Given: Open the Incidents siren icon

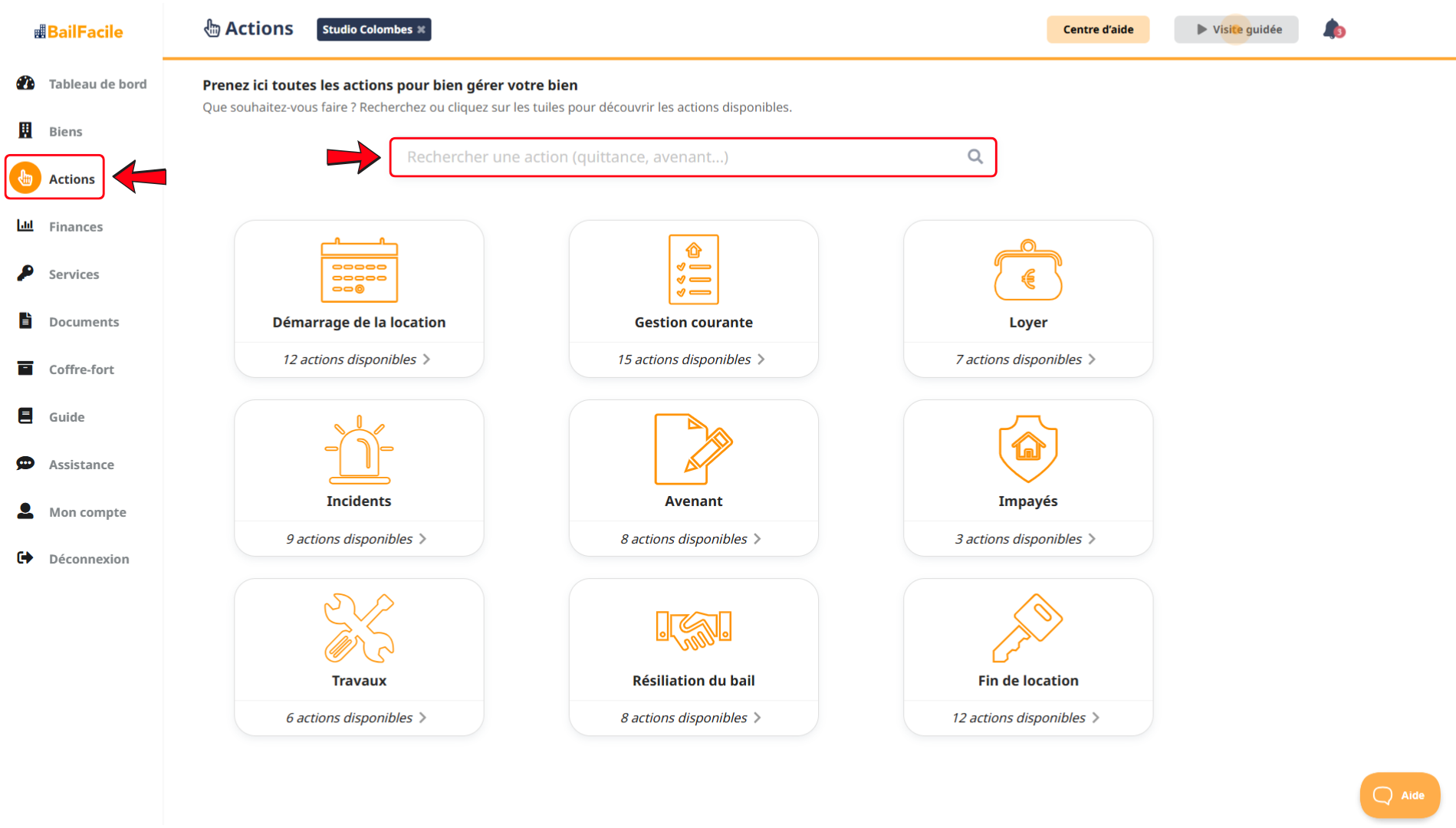Looking at the screenshot, I should [359, 449].
